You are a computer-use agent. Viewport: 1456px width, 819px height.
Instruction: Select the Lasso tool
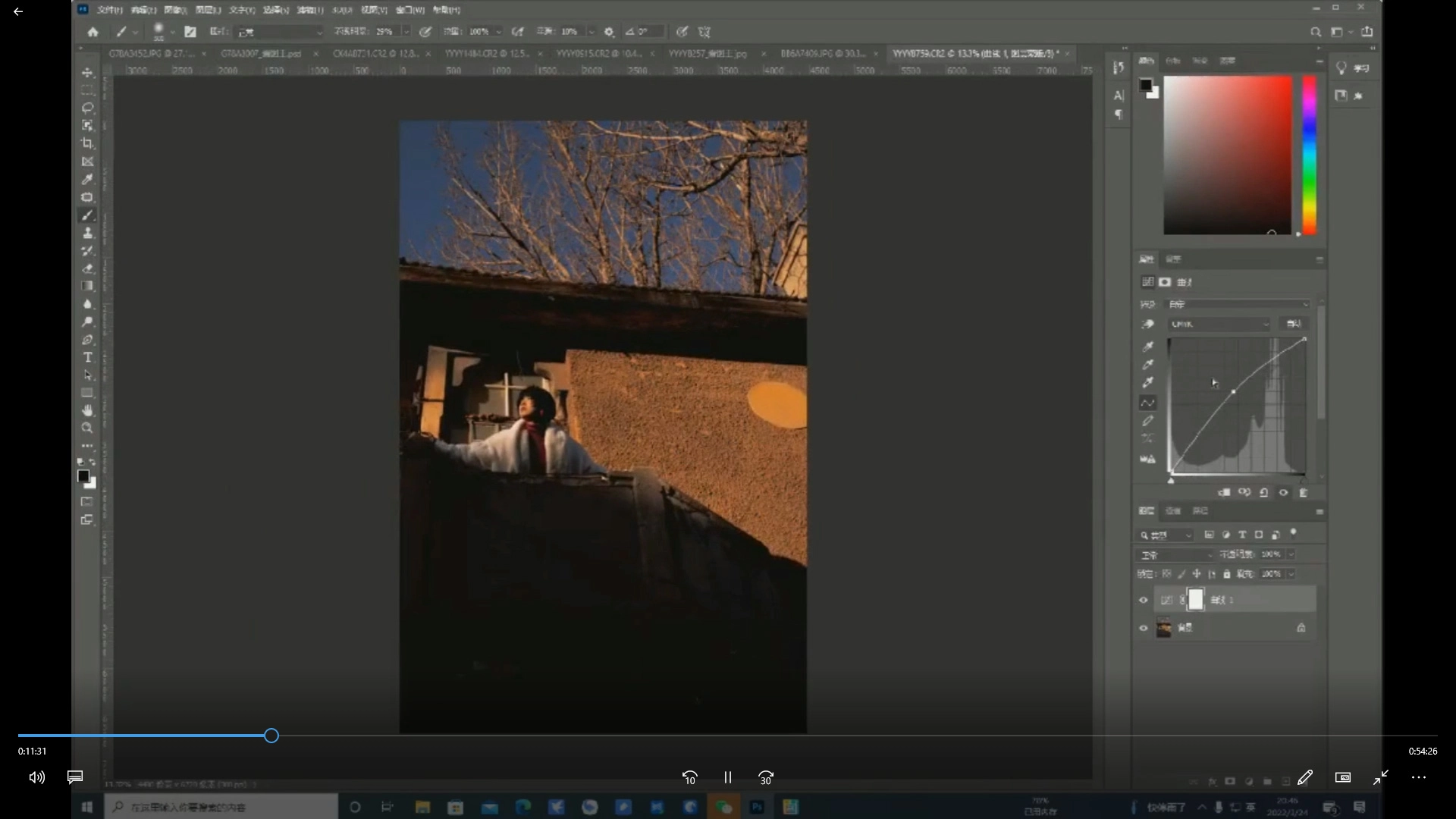tap(87, 108)
